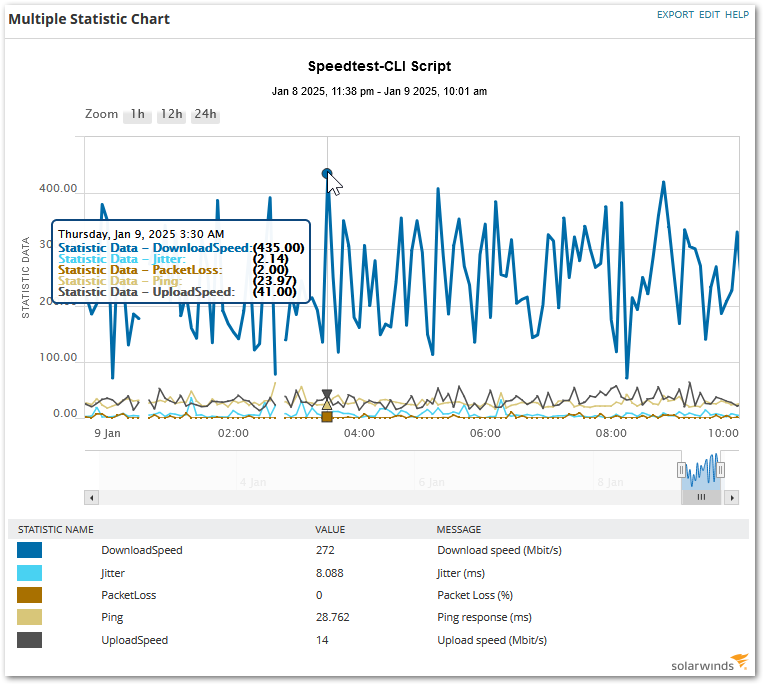
Task: Click the highlighted DownloadSpeed data point
Action: click(327, 173)
